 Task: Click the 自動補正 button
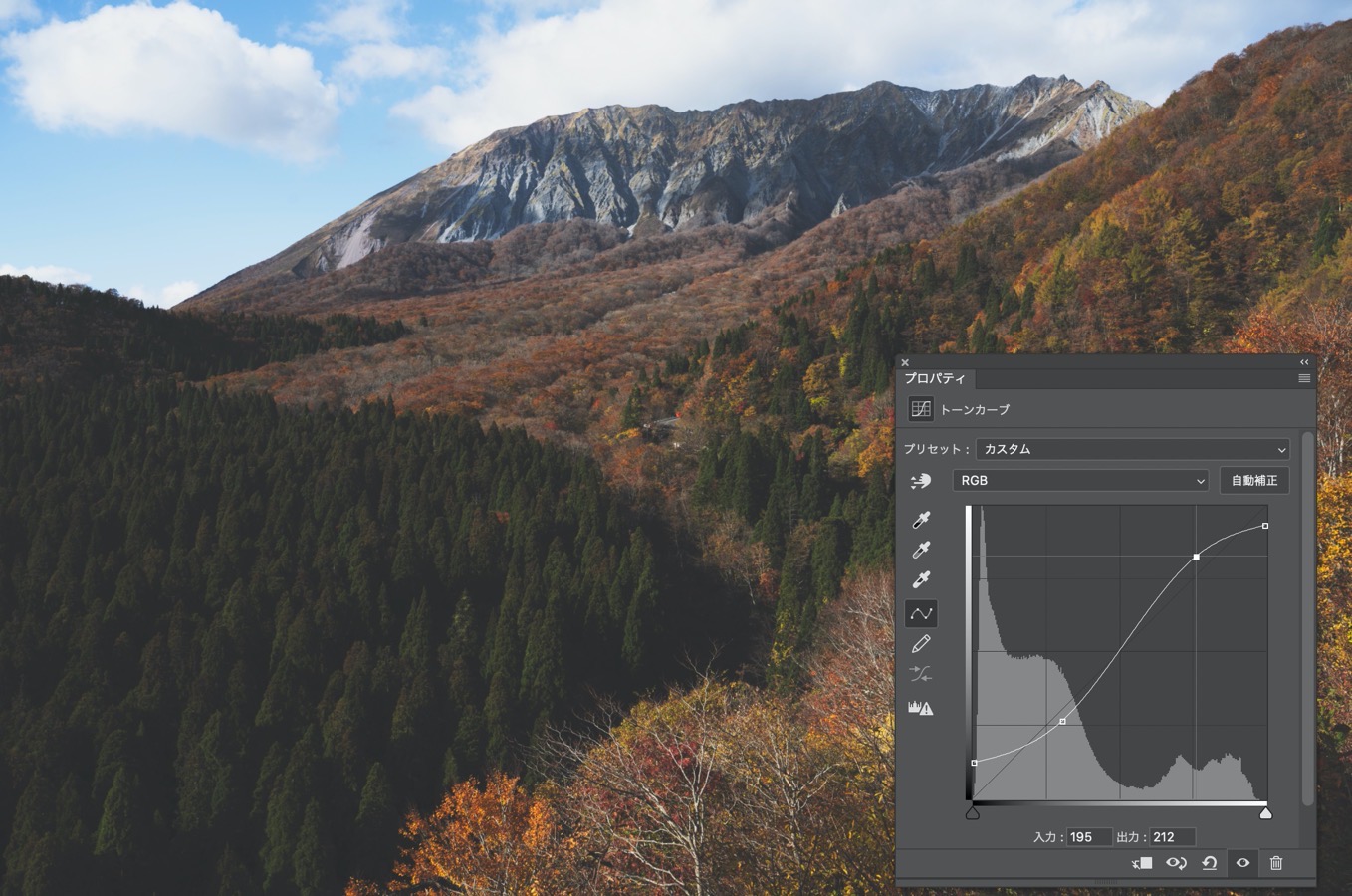(x=1254, y=480)
